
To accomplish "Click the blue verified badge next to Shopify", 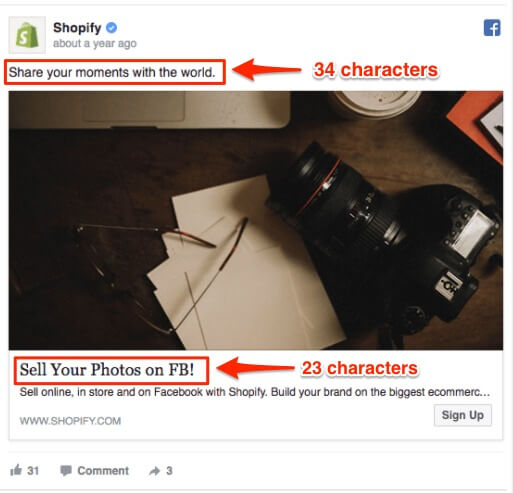I will (111, 28).
